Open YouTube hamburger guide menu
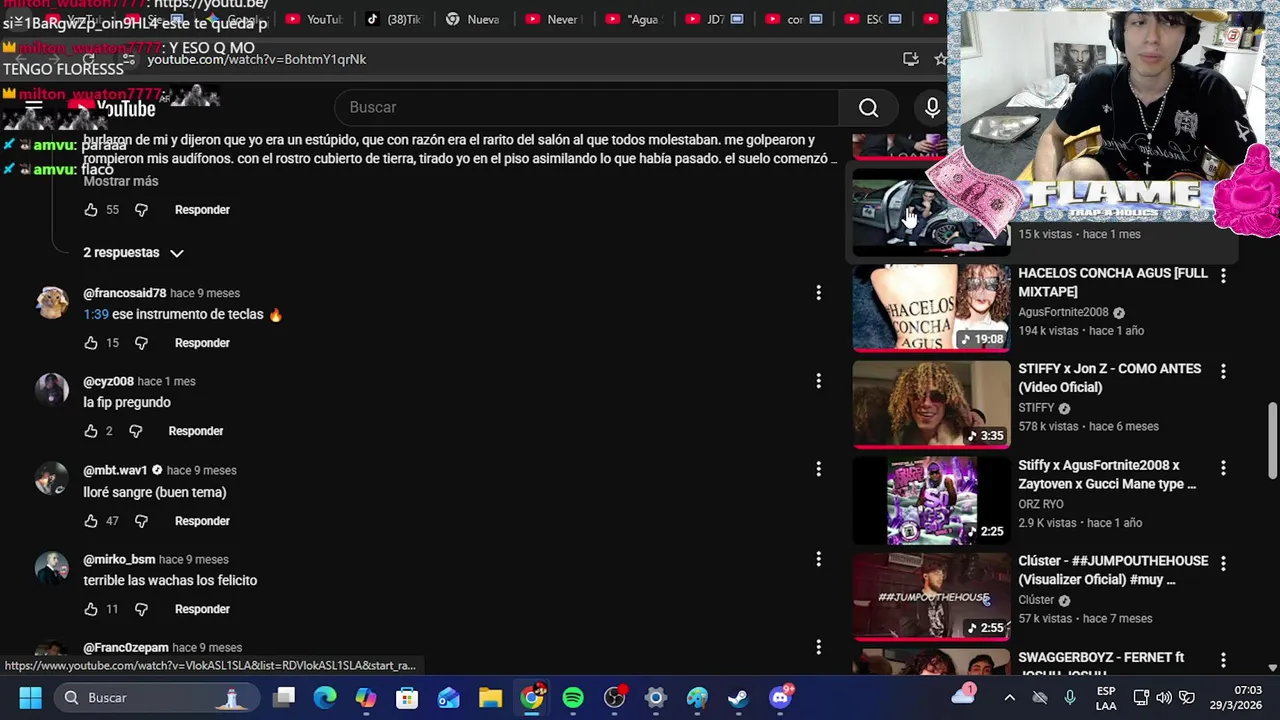Image resolution: width=1280 pixels, height=720 pixels. point(33,108)
